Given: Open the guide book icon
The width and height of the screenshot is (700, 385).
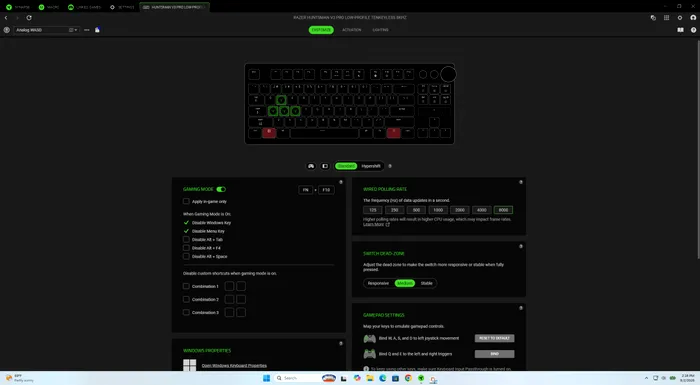Looking at the screenshot, I should click(x=680, y=30).
